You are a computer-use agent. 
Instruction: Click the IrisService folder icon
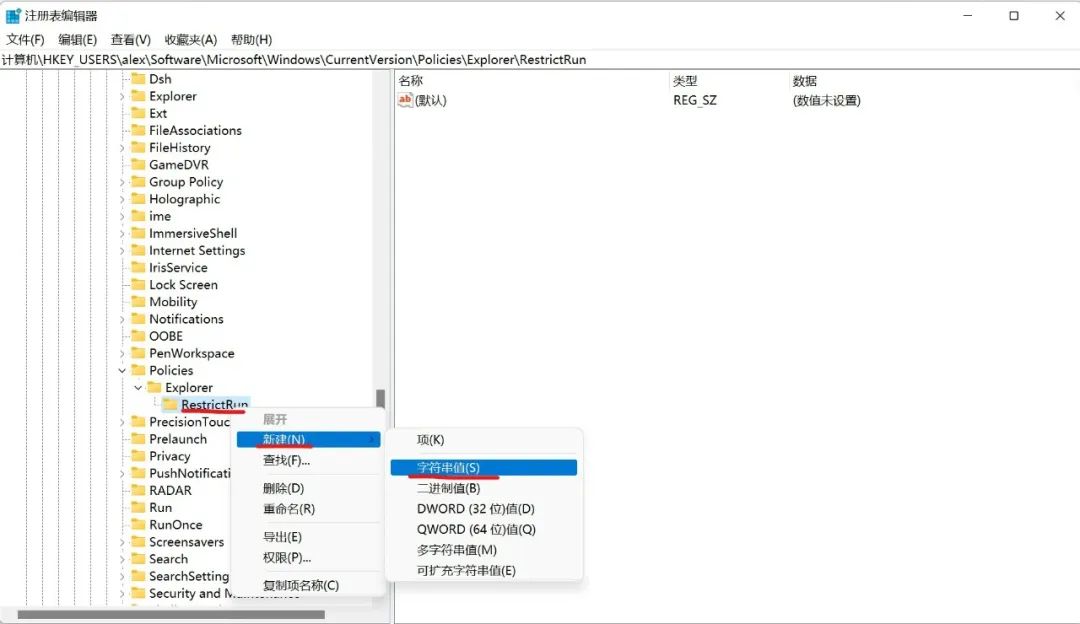pyautogui.click(x=138, y=267)
